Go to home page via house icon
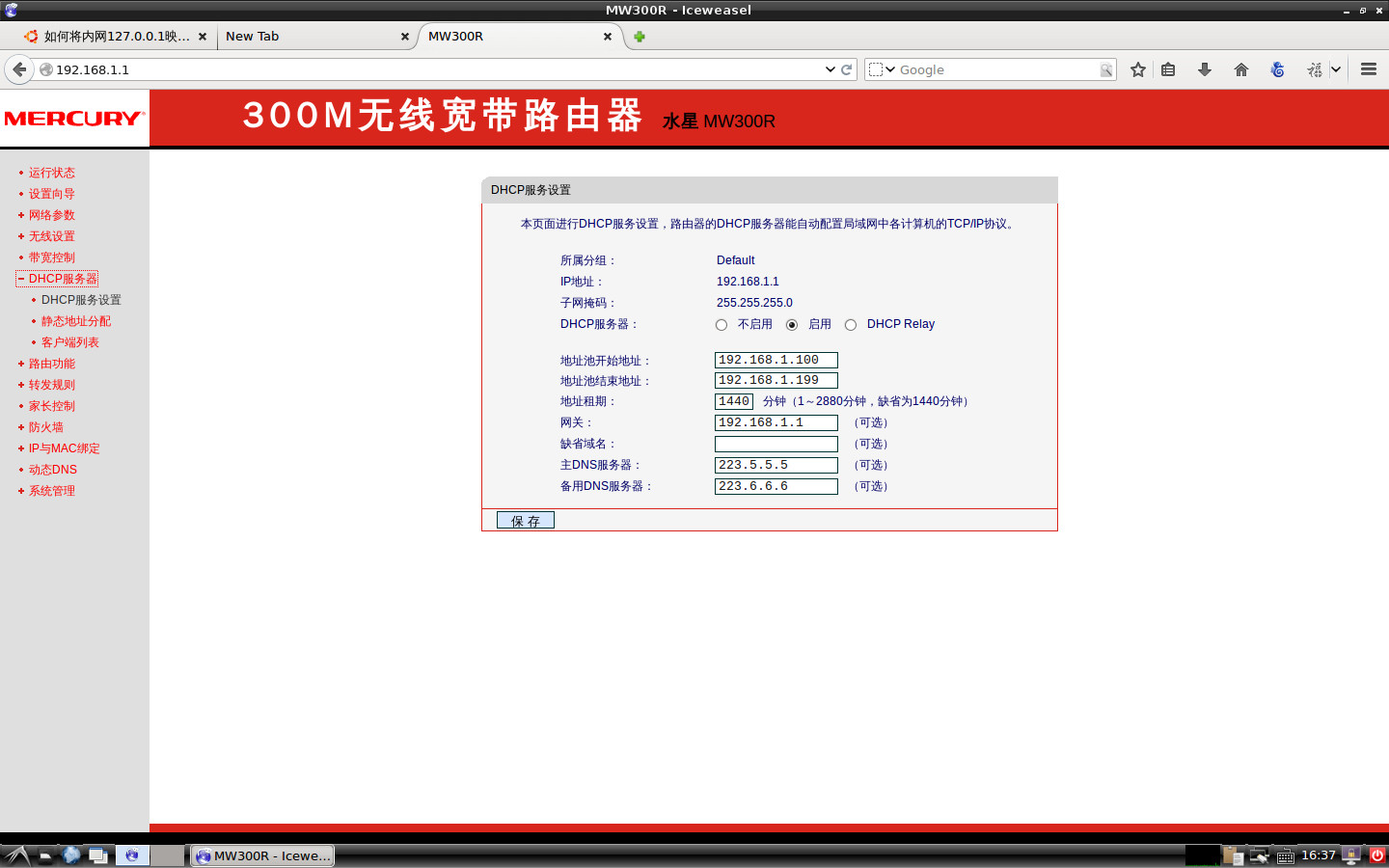This screenshot has height=868, width=1389. pos(1241,69)
